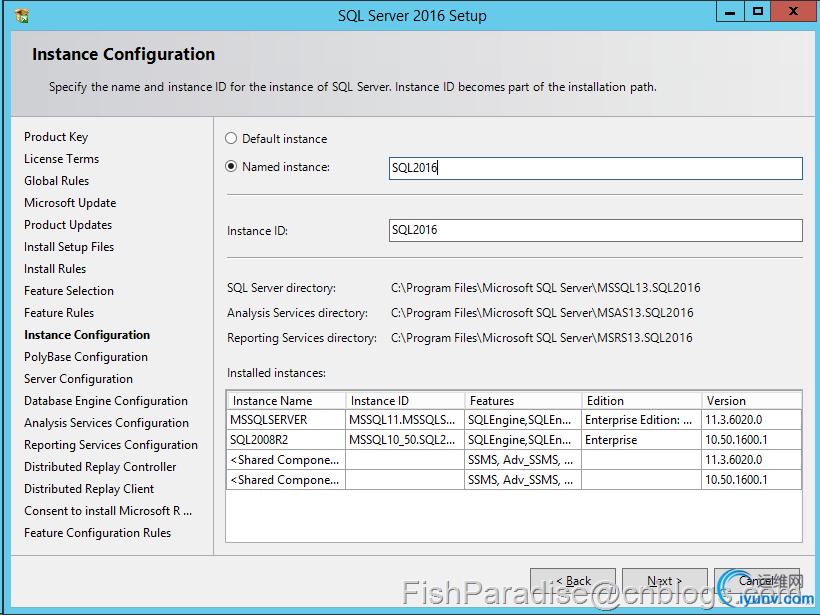Click SQL2008R2's version 10.50.1600.1 cell
The image size is (820, 615).
751,440
